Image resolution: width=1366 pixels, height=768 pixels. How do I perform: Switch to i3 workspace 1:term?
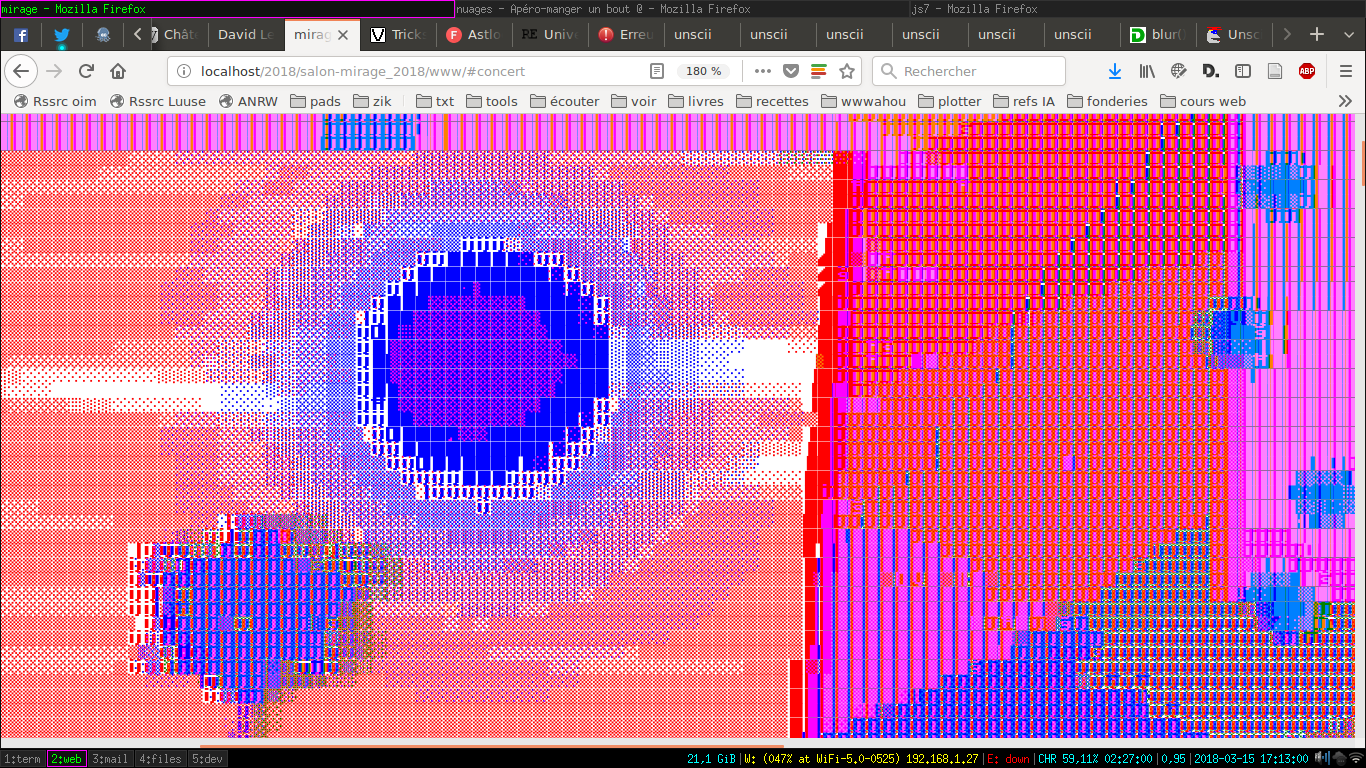coord(22,759)
